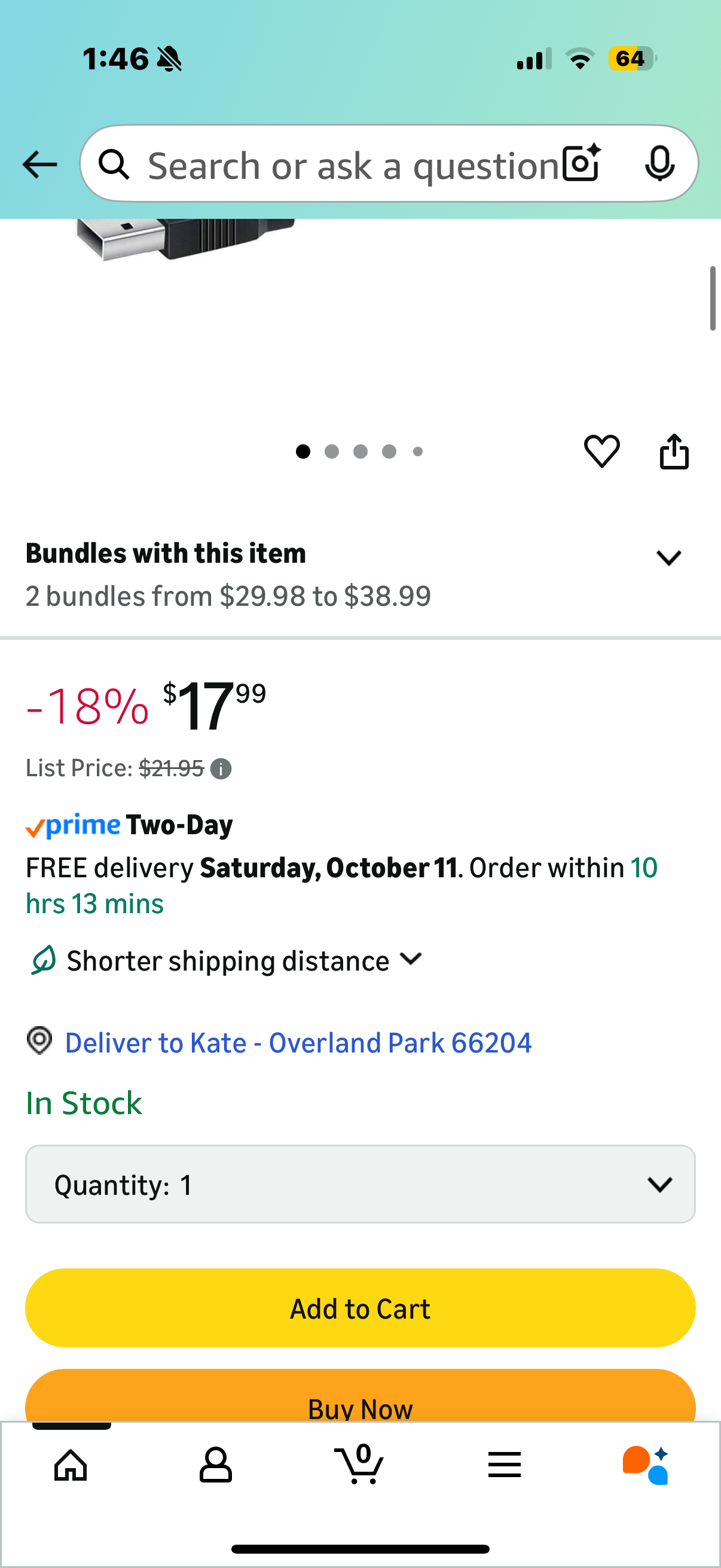Image resolution: width=721 pixels, height=1568 pixels.
Task: Open the Rufus AI assistant icon
Action: [x=646, y=1465]
